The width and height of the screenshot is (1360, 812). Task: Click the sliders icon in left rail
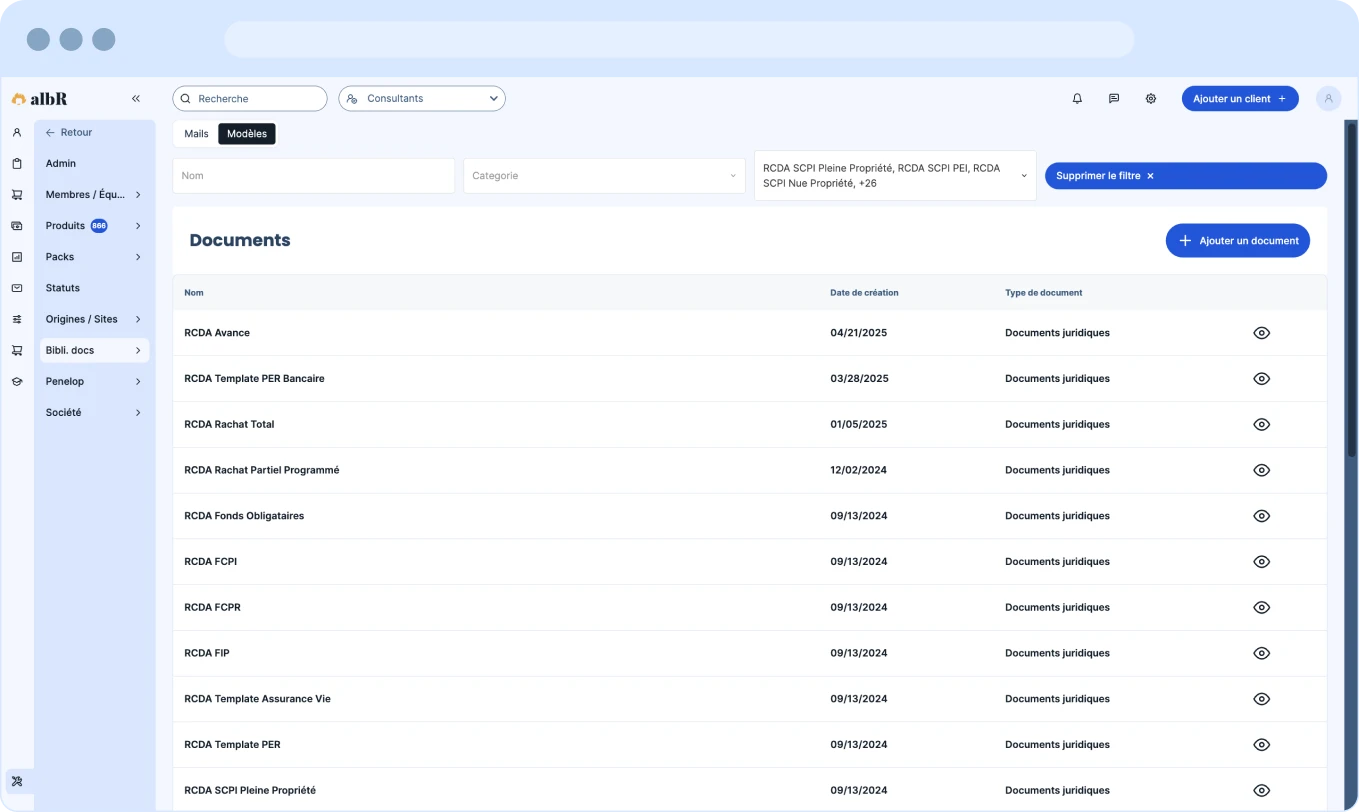pyautogui.click(x=17, y=319)
